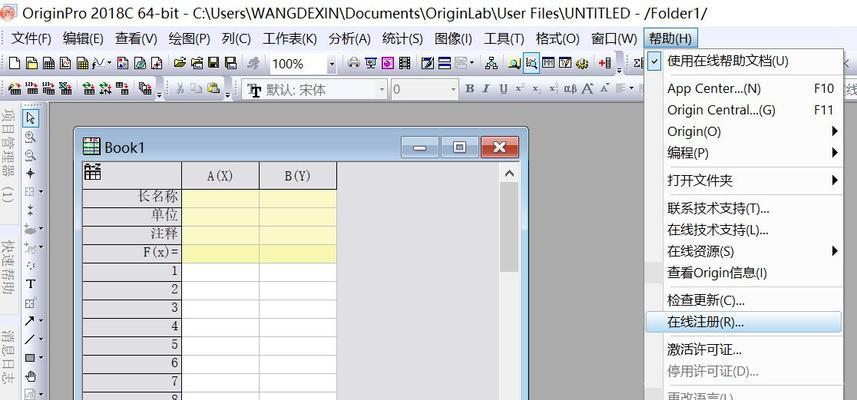Click the Save Project floppy icon
Screen dimensions: 857x400
pos(213,63)
